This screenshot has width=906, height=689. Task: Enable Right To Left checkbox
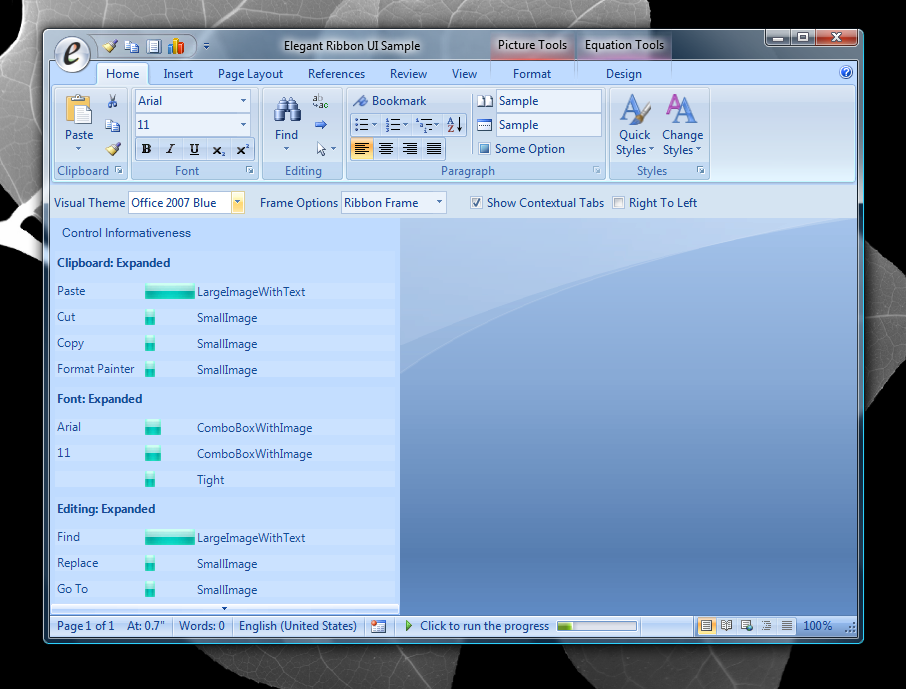click(618, 203)
